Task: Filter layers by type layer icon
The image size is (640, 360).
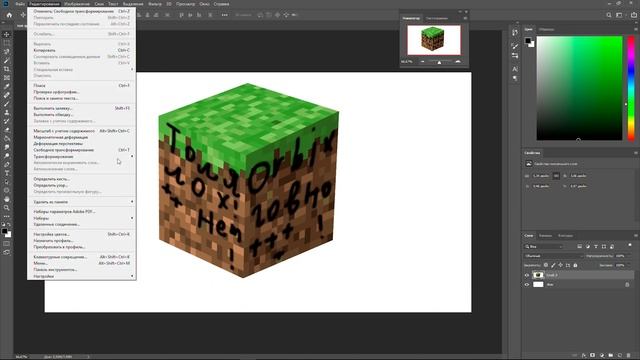Action: click(596, 247)
